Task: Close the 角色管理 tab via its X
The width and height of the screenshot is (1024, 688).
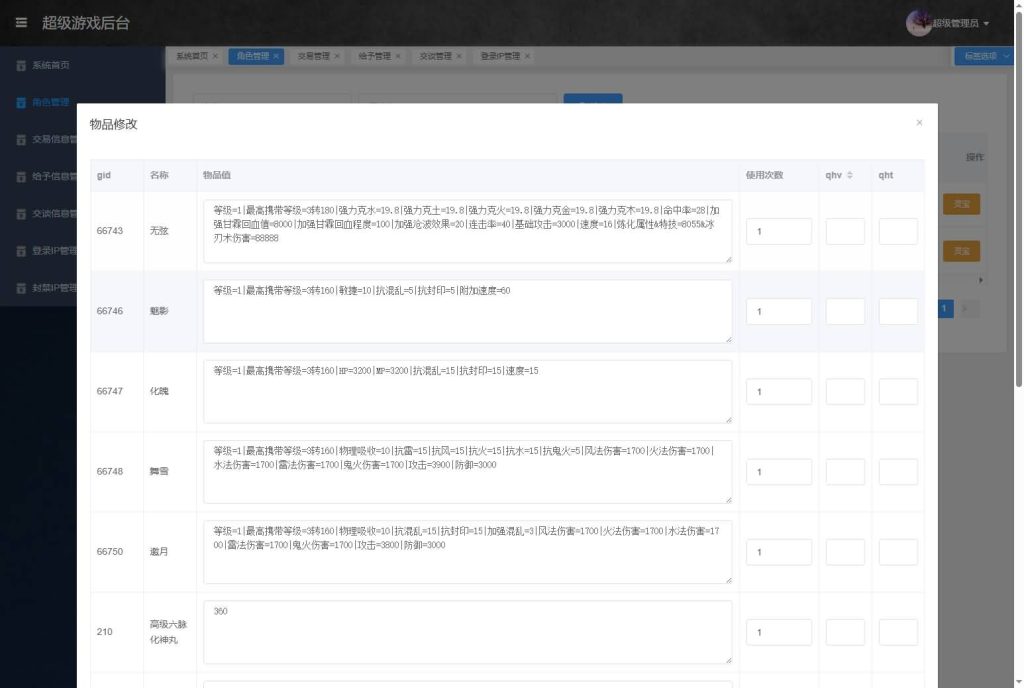Action: point(276,57)
